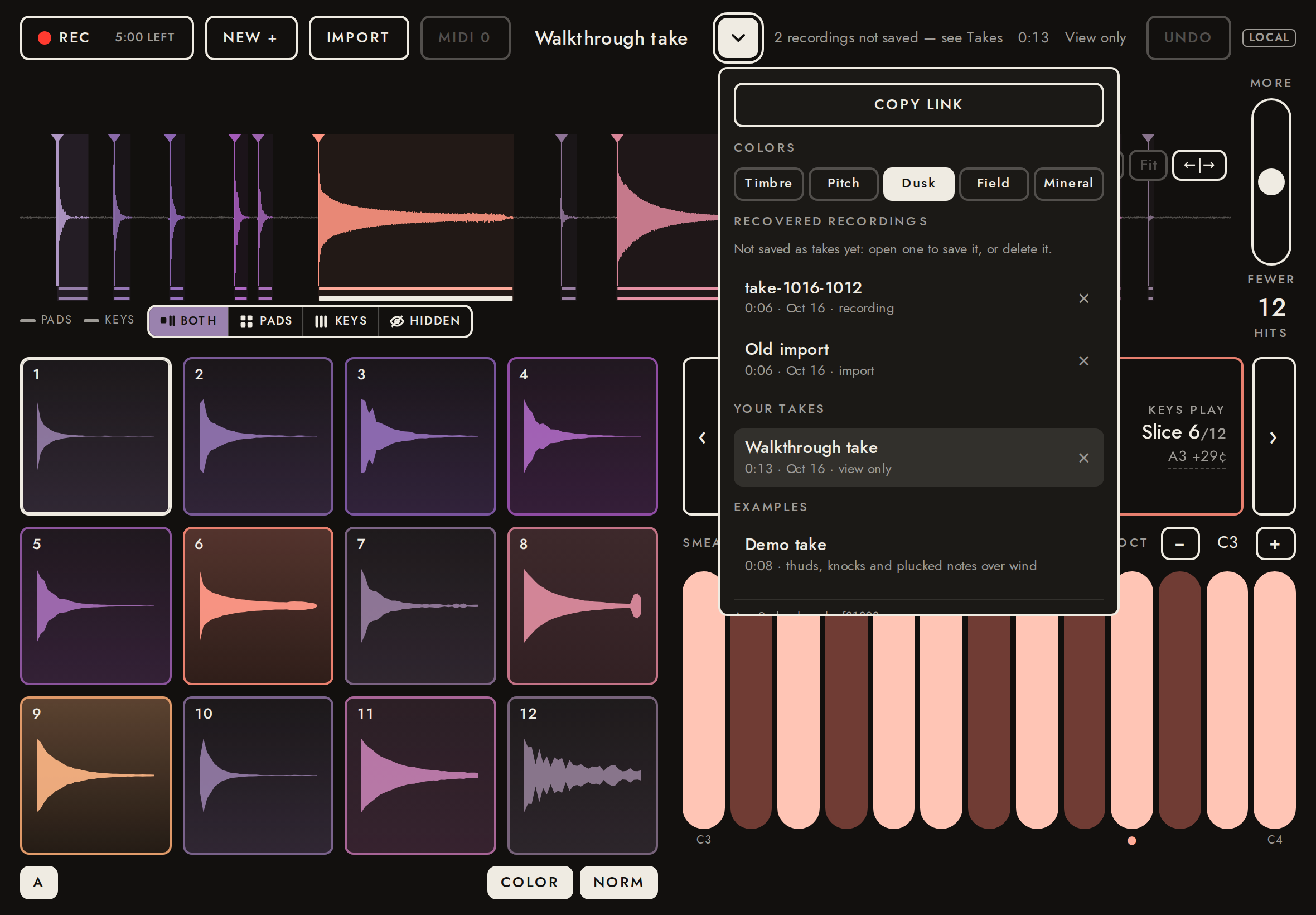Toggle the COLOR button
The height and width of the screenshot is (915, 1316).
pos(530,882)
